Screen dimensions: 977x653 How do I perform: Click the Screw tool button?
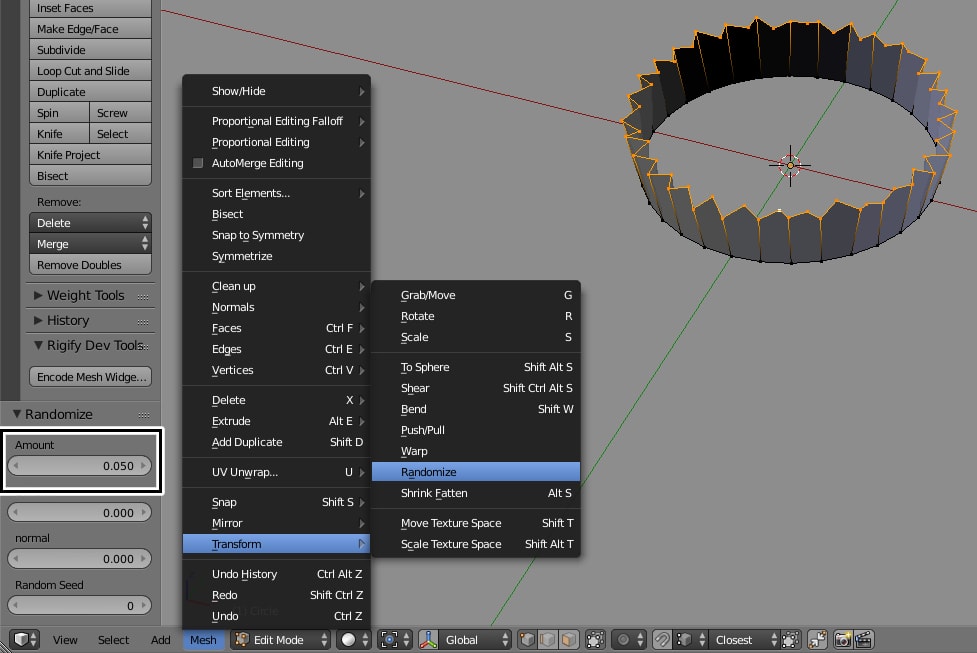pyautogui.click(x=120, y=113)
